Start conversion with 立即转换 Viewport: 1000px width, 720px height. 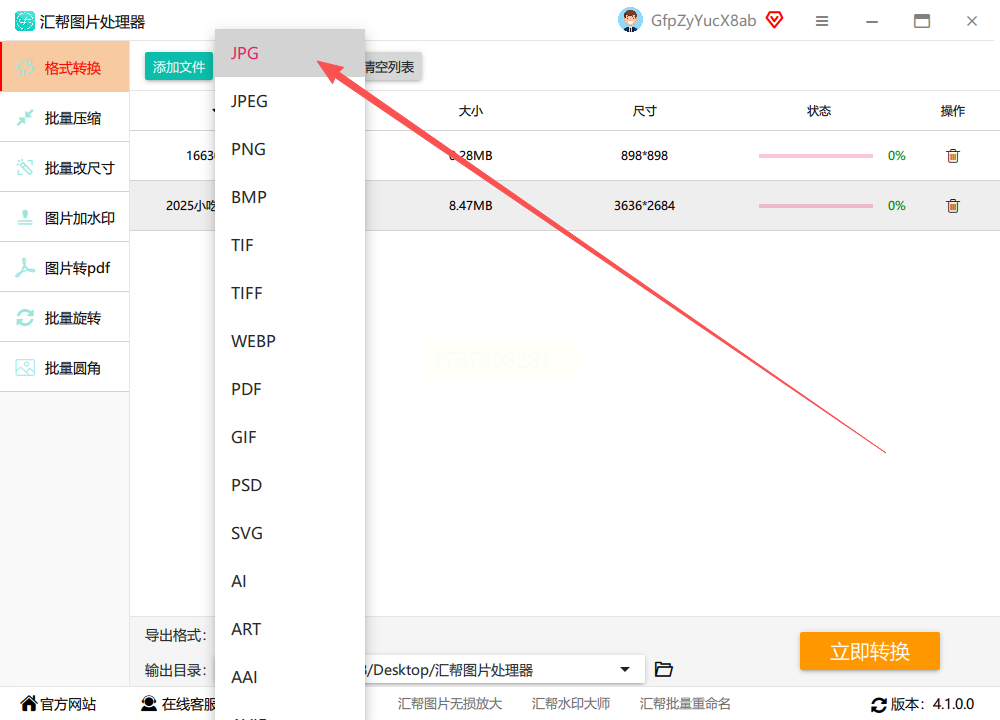pyautogui.click(x=869, y=651)
